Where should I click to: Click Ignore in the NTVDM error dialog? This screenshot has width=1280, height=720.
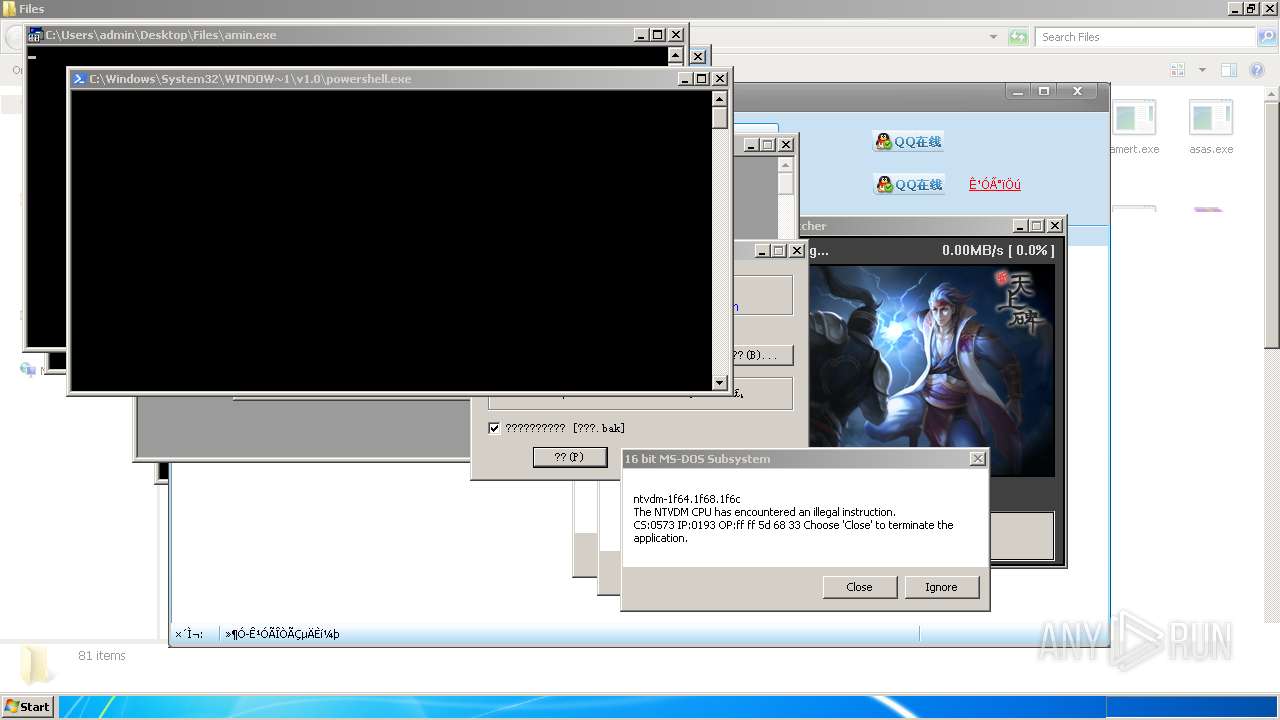[941, 587]
